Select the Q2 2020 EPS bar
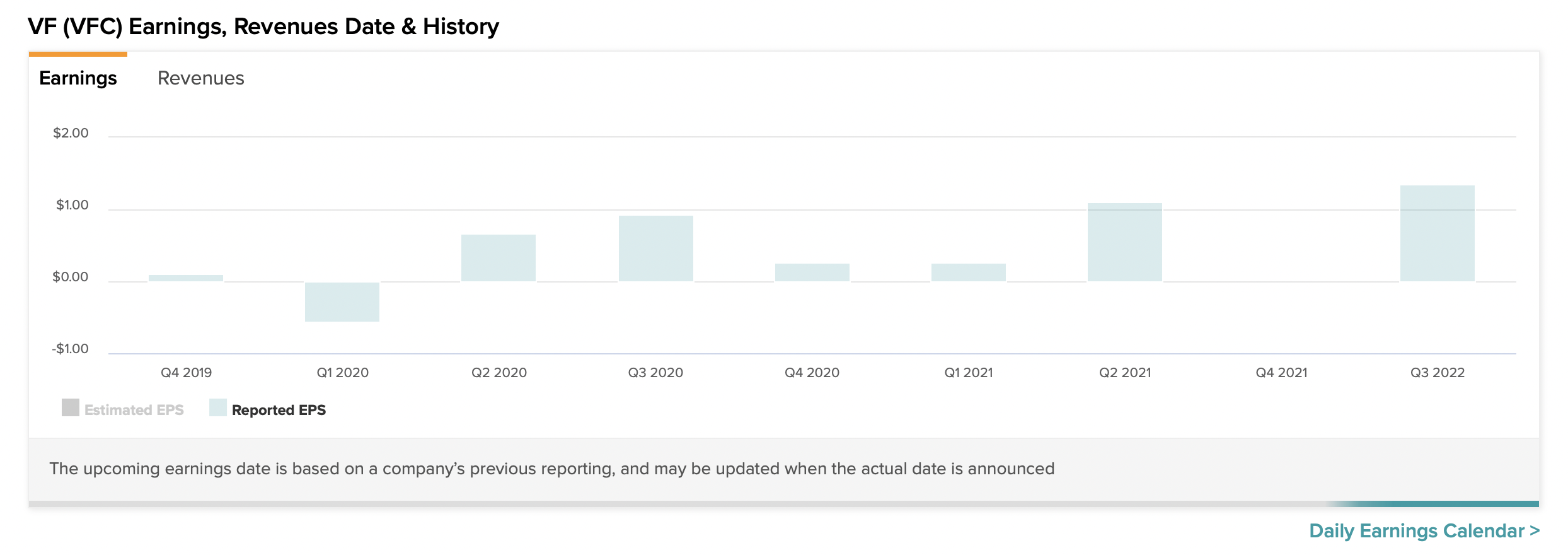Image resolution: width=1568 pixels, height=555 pixels. 499,258
